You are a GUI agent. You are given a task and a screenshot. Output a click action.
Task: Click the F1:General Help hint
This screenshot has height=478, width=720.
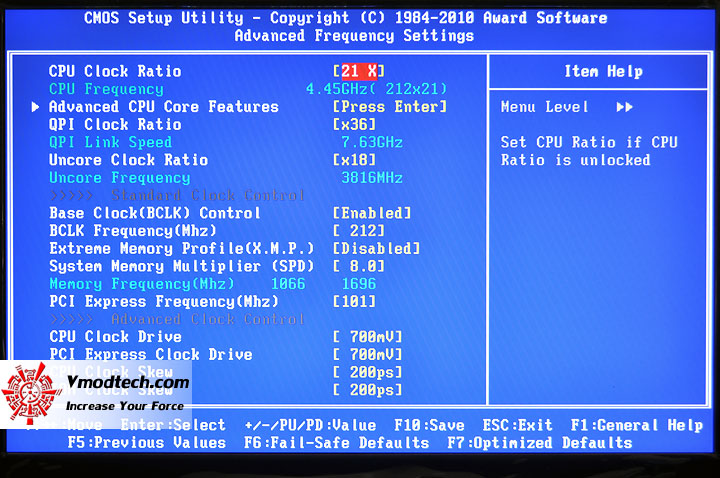[636, 425]
